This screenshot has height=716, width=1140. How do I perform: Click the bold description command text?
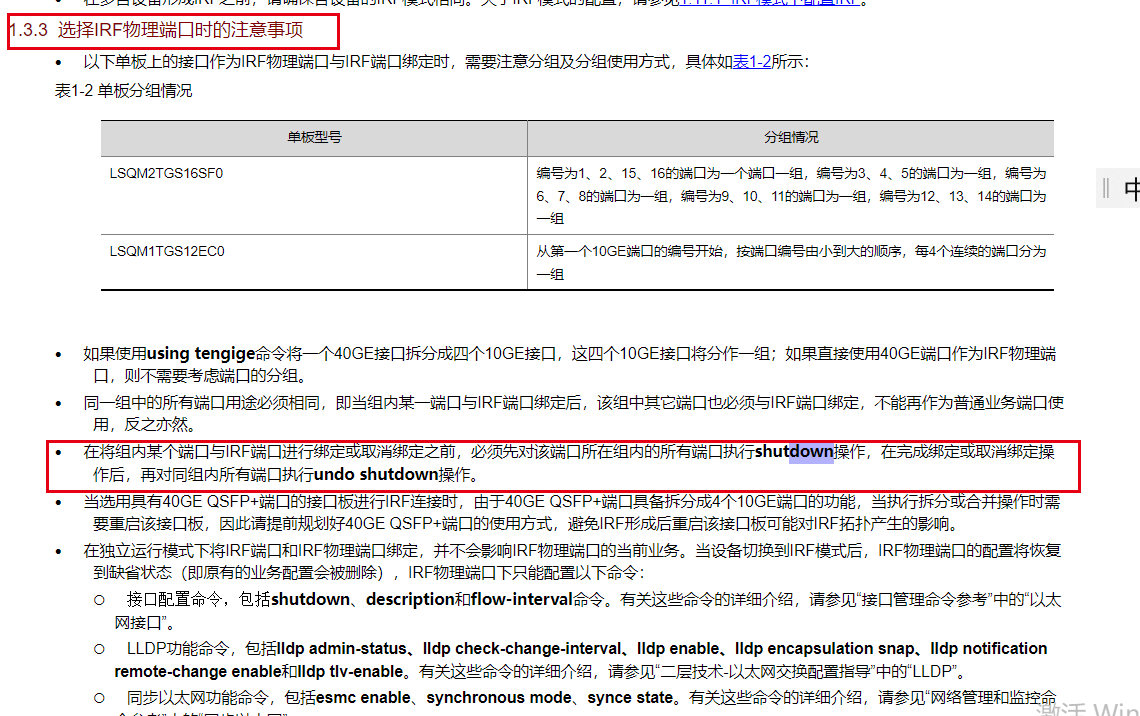[410, 600]
